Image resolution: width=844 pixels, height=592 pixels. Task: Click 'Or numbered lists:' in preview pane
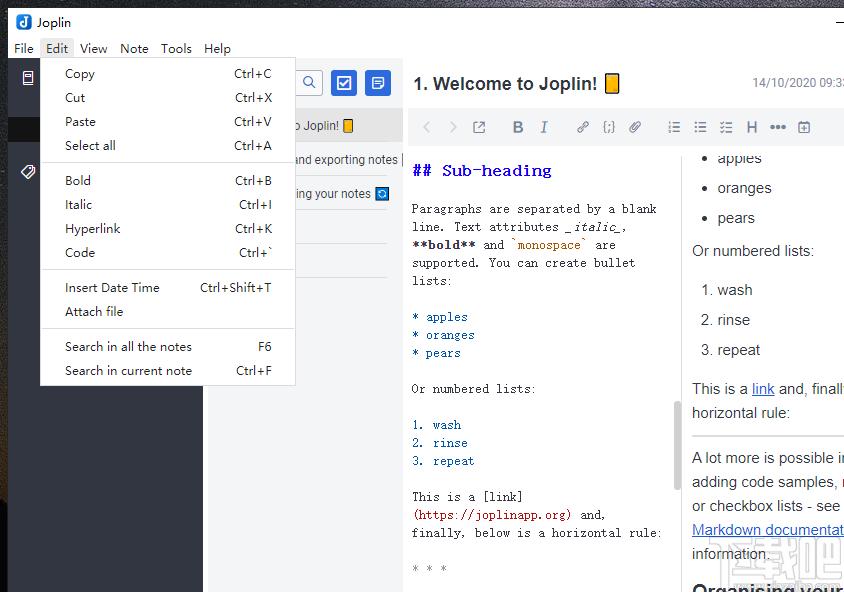click(753, 251)
